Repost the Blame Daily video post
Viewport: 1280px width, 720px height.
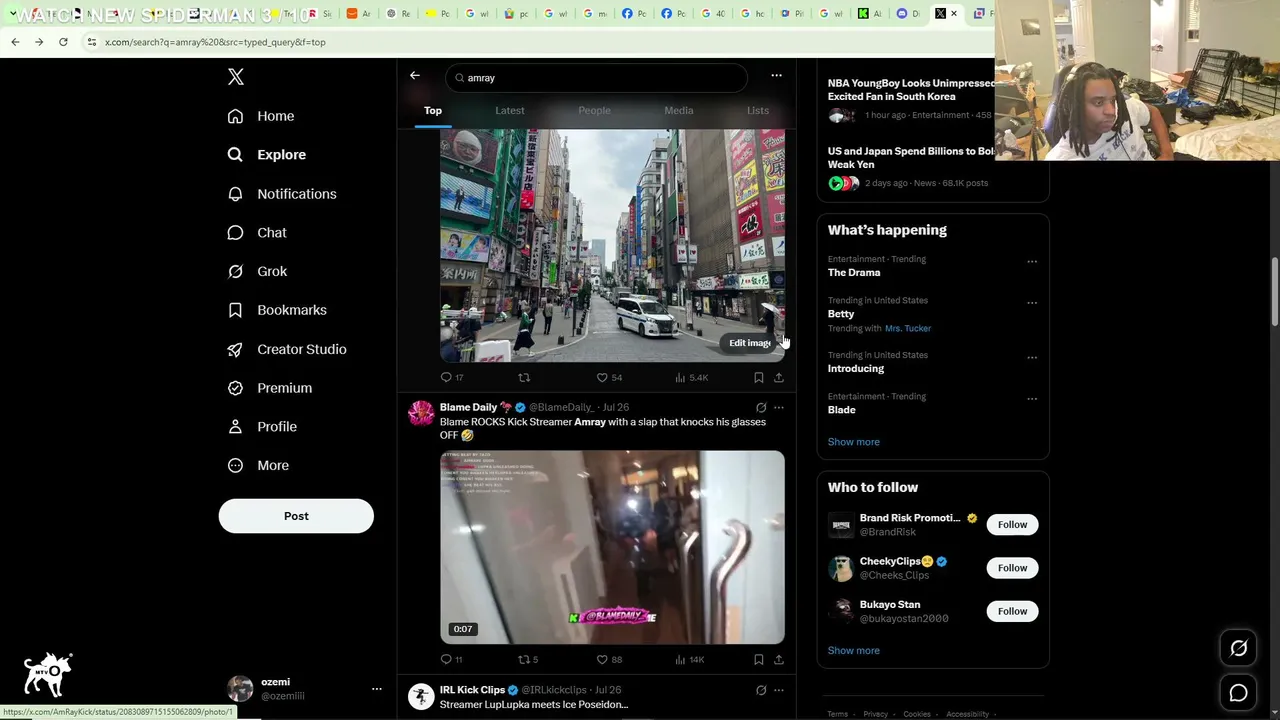click(x=528, y=660)
